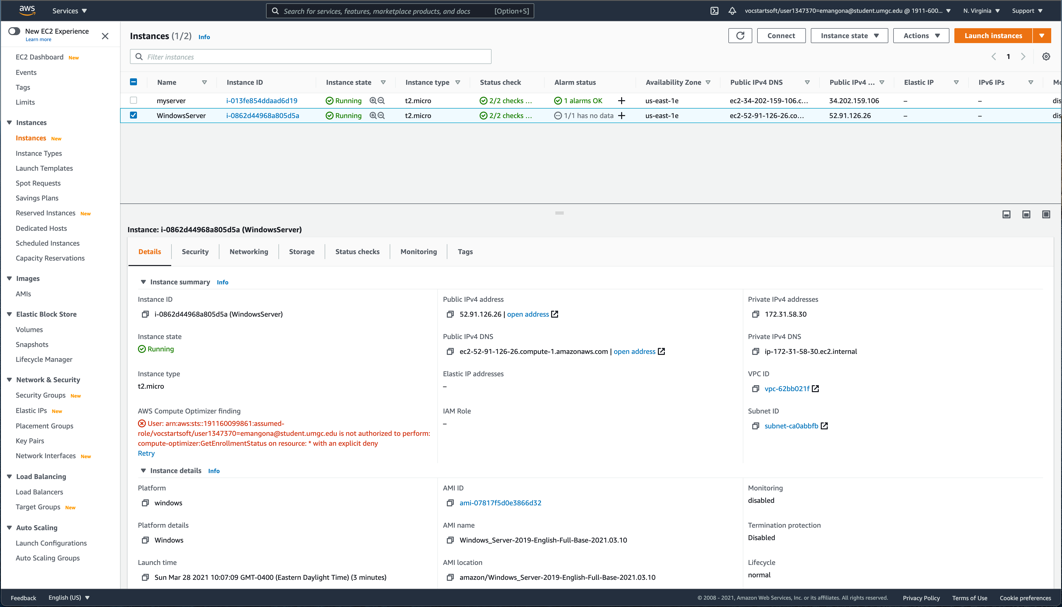Focus the Filter instances search field
The height and width of the screenshot is (607, 1062).
311,57
